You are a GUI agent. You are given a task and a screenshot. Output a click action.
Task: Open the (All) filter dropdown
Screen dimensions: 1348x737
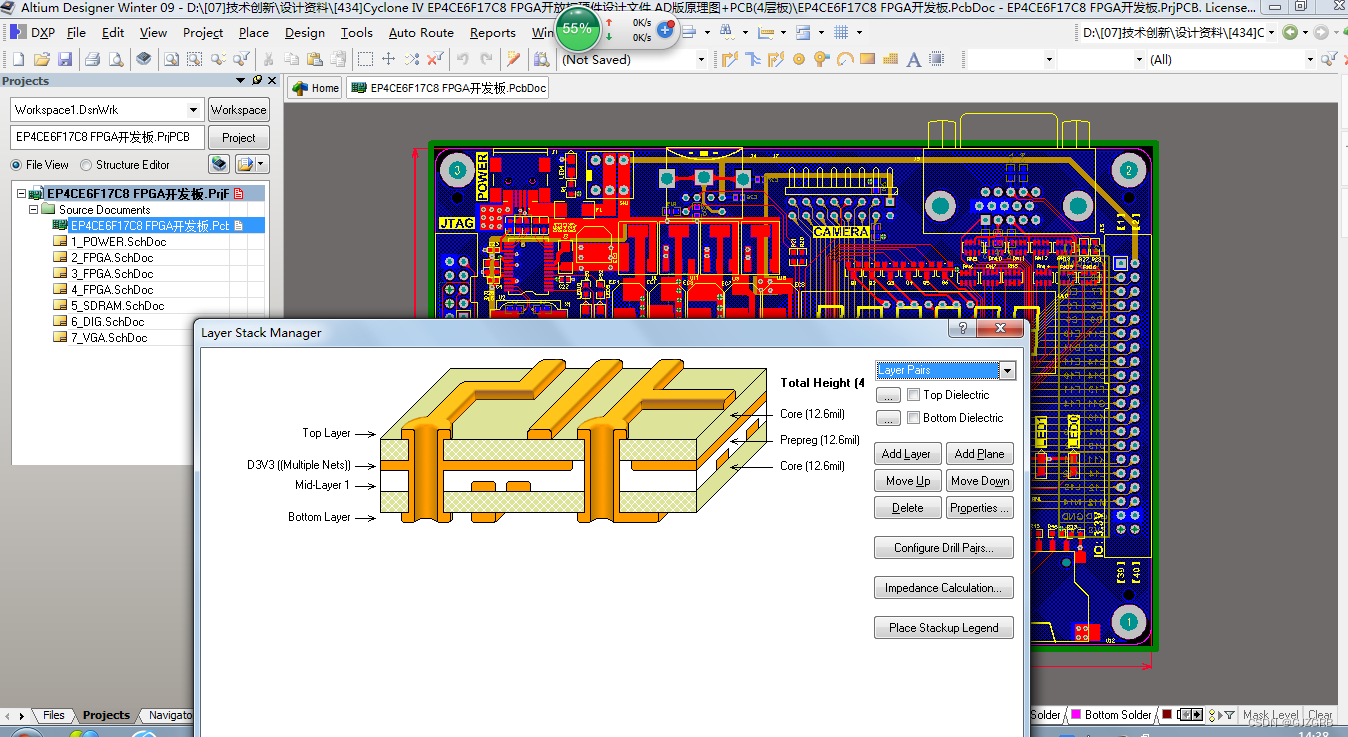tap(1310, 60)
